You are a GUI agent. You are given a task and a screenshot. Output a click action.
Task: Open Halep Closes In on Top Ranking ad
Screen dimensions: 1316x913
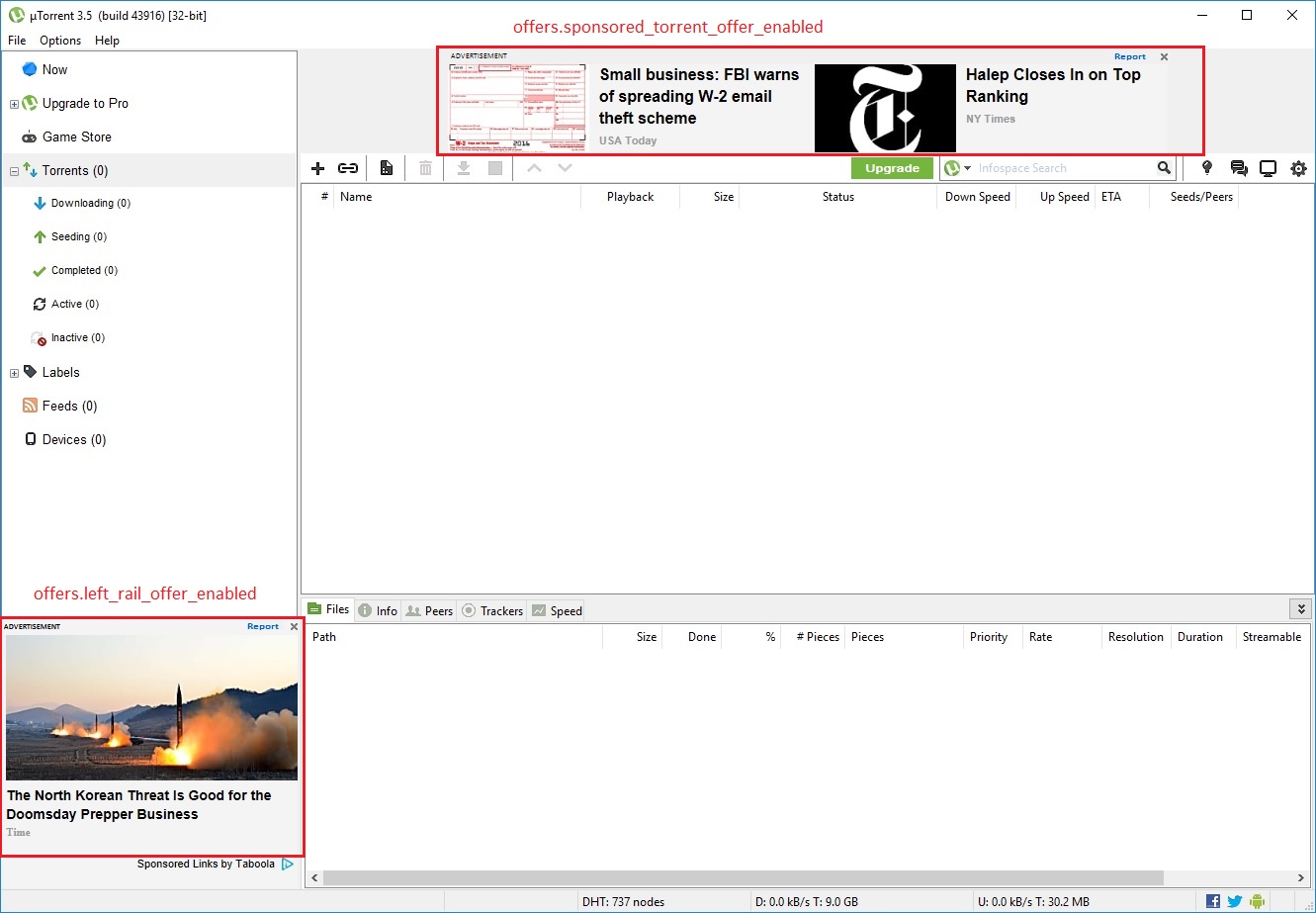pyautogui.click(x=1053, y=85)
